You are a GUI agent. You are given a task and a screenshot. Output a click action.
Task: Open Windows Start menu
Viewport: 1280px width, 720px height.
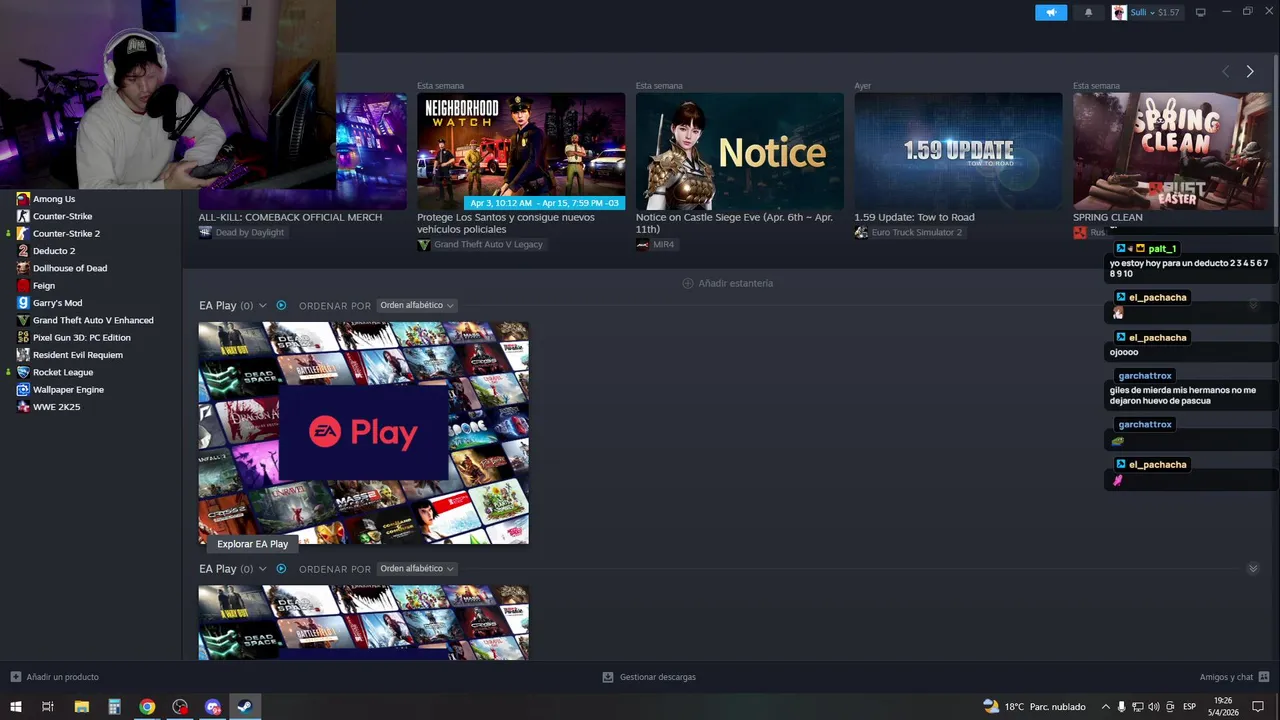(x=15, y=706)
